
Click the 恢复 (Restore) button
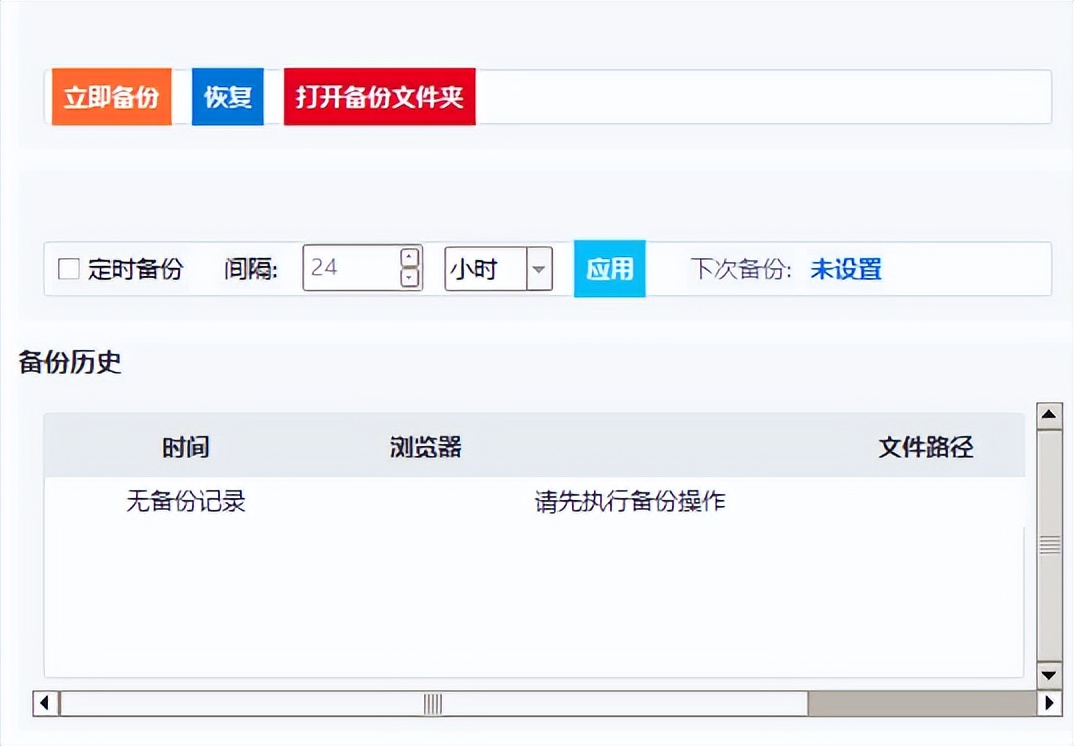tap(227, 97)
